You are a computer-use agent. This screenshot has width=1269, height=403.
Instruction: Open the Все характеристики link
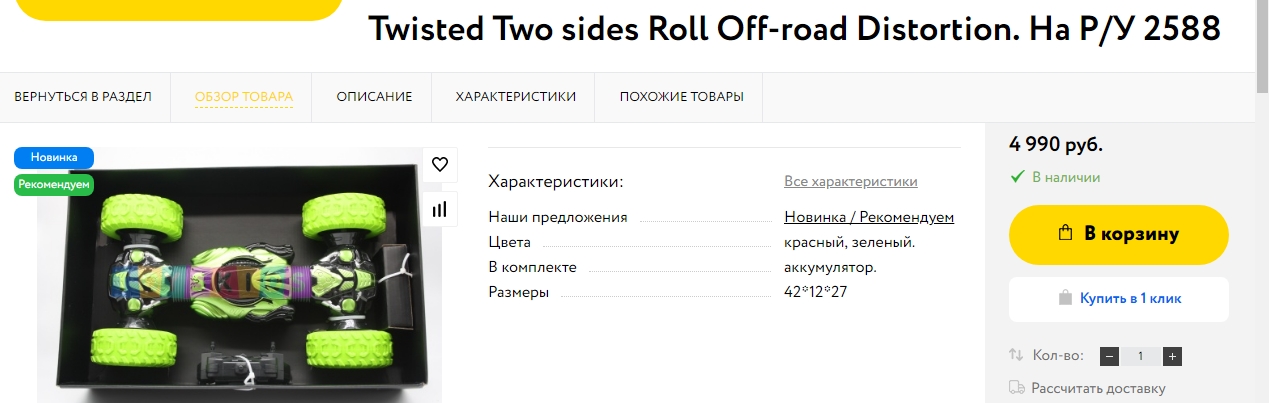[x=850, y=181]
